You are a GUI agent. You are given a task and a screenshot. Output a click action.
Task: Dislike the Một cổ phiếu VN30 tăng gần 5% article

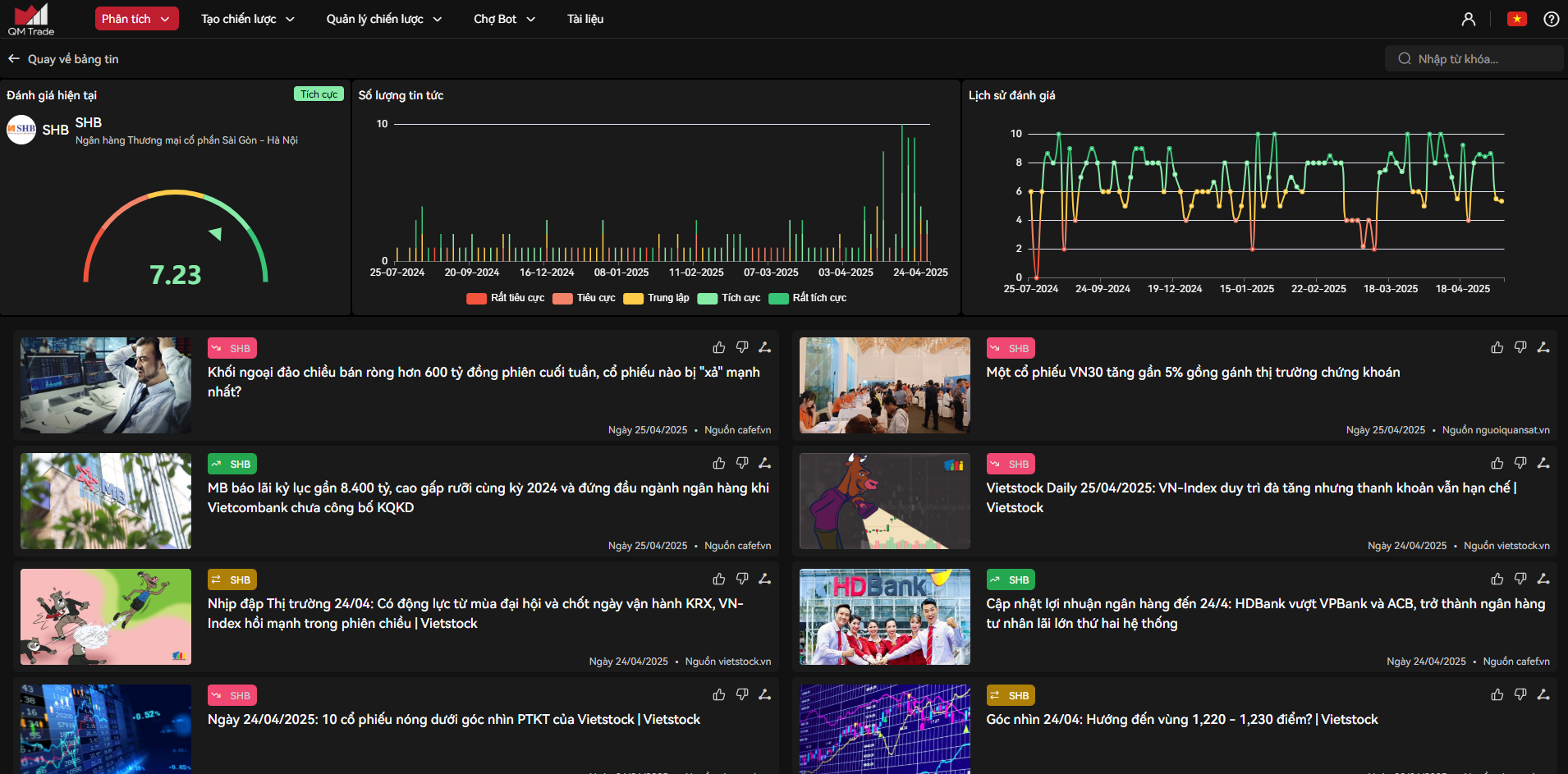(x=1520, y=347)
